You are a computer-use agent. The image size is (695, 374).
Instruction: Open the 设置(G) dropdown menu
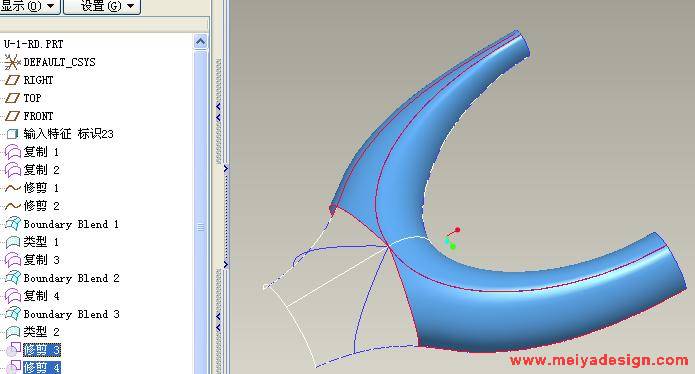pos(102,7)
